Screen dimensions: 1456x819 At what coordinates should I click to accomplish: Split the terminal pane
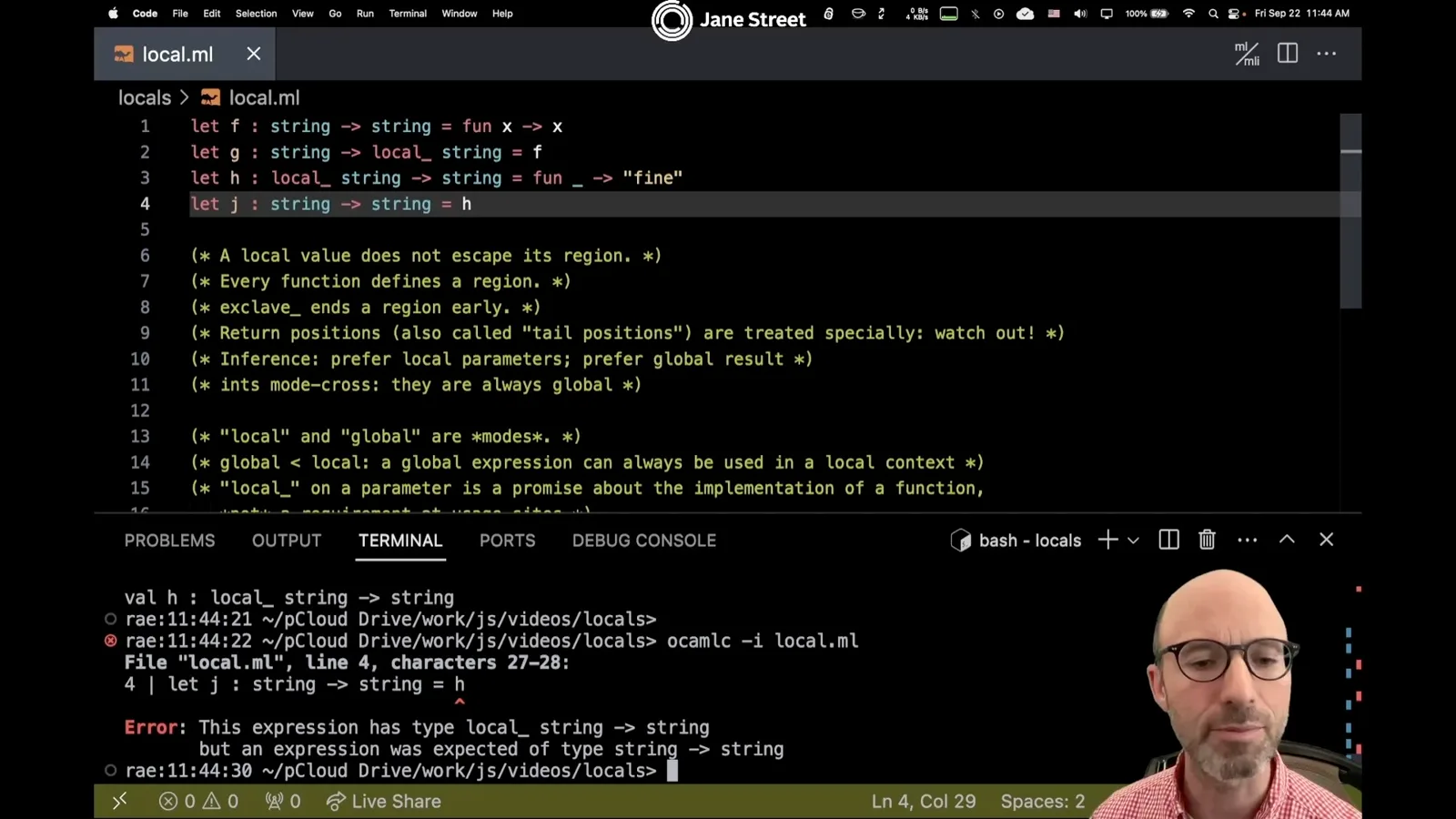(x=1169, y=540)
